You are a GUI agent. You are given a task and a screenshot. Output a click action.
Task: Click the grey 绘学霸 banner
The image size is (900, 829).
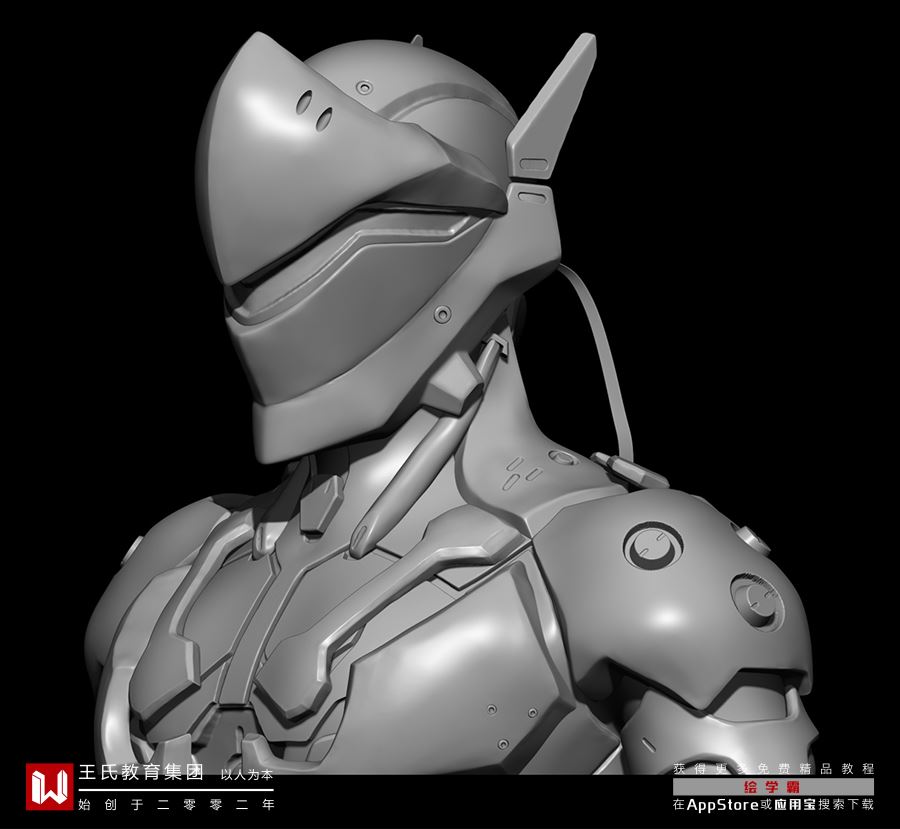pyautogui.click(x=773, y=787)
